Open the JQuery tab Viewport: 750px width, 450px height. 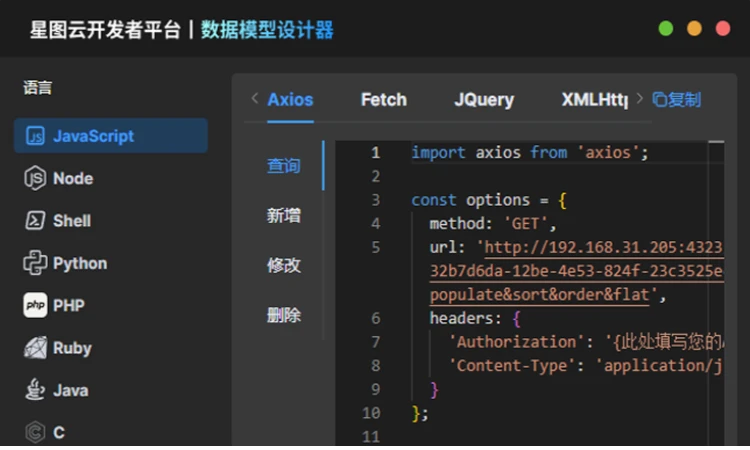pos(484,99)
